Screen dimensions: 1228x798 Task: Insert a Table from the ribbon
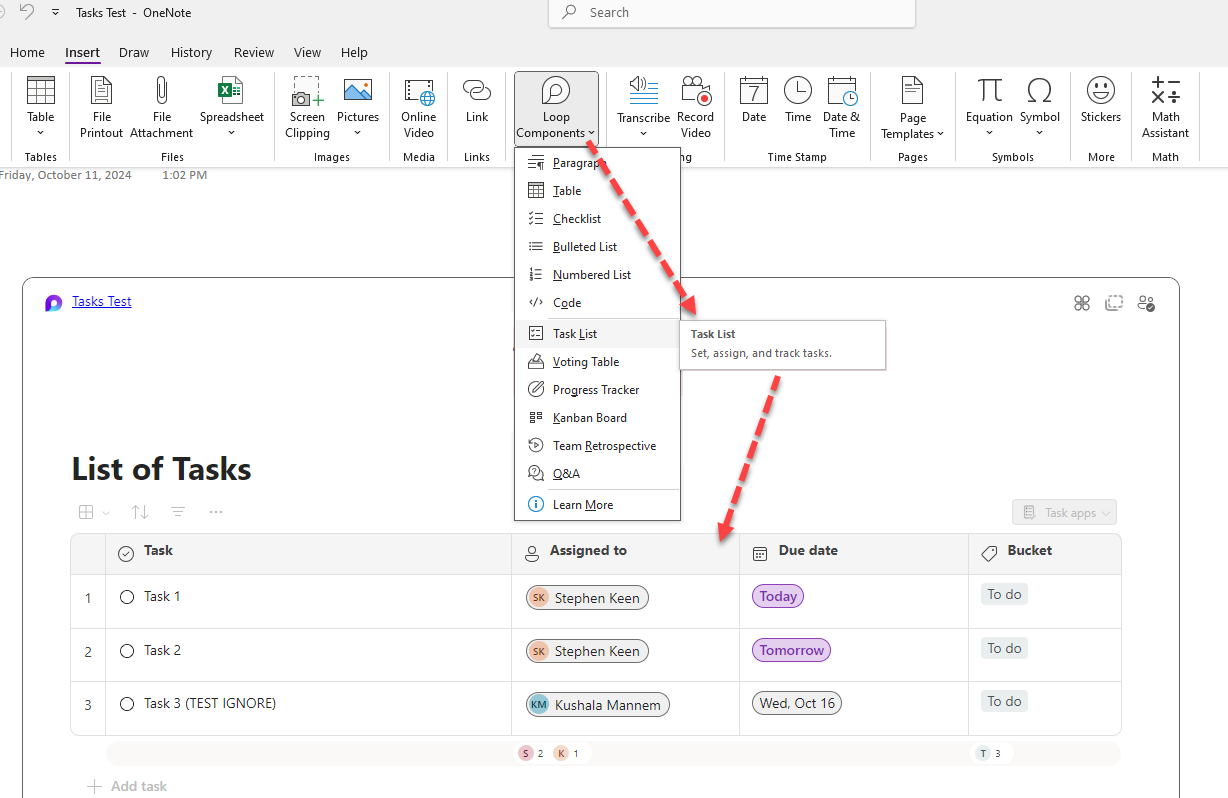point(40,107)
